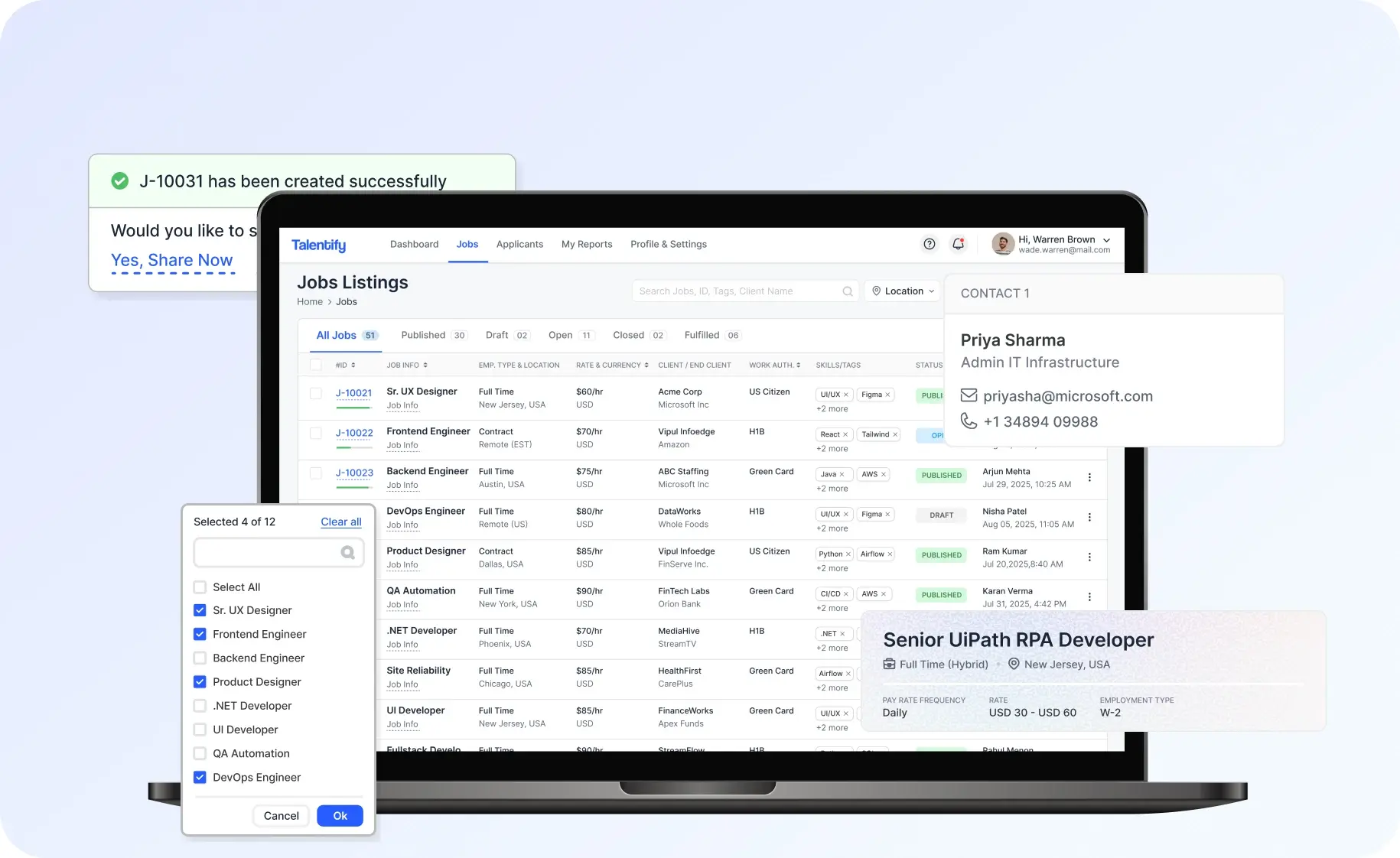Click the email envelope icon in contact card
Screen dimensions: 1400x858
tap(969, 395)
